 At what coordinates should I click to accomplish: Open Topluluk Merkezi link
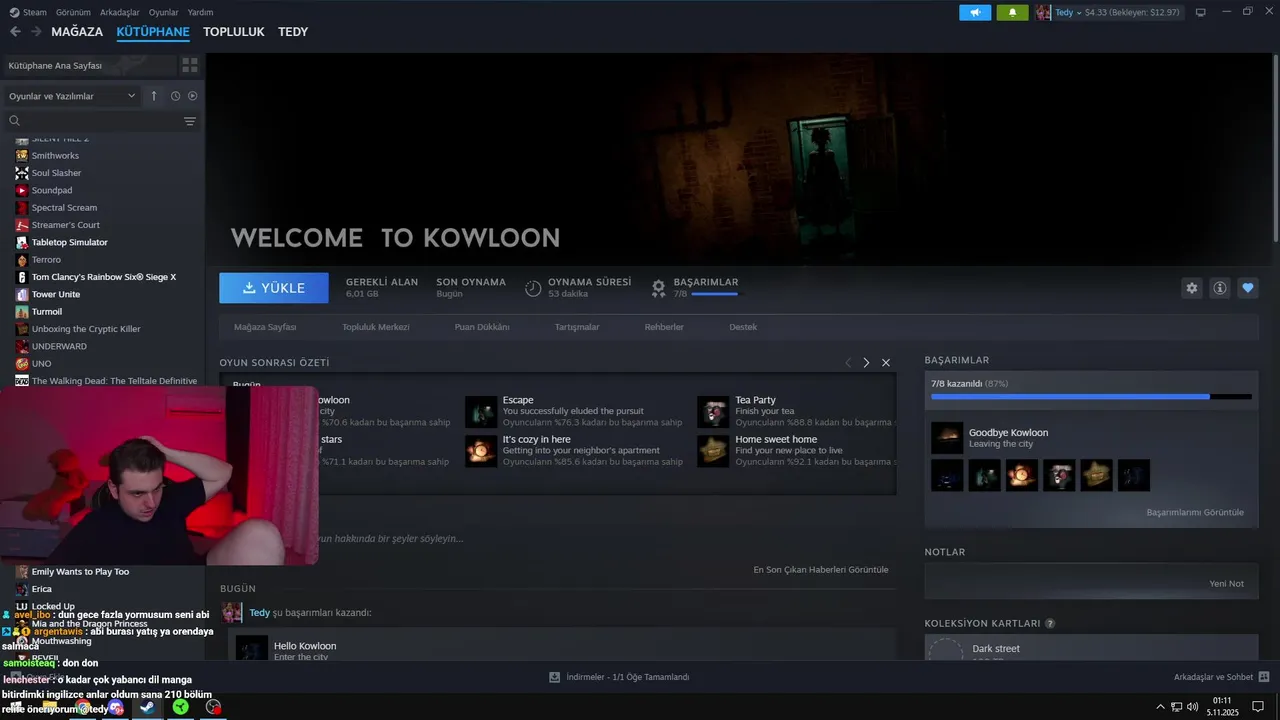pyautogui.click(x=376, y=327)
